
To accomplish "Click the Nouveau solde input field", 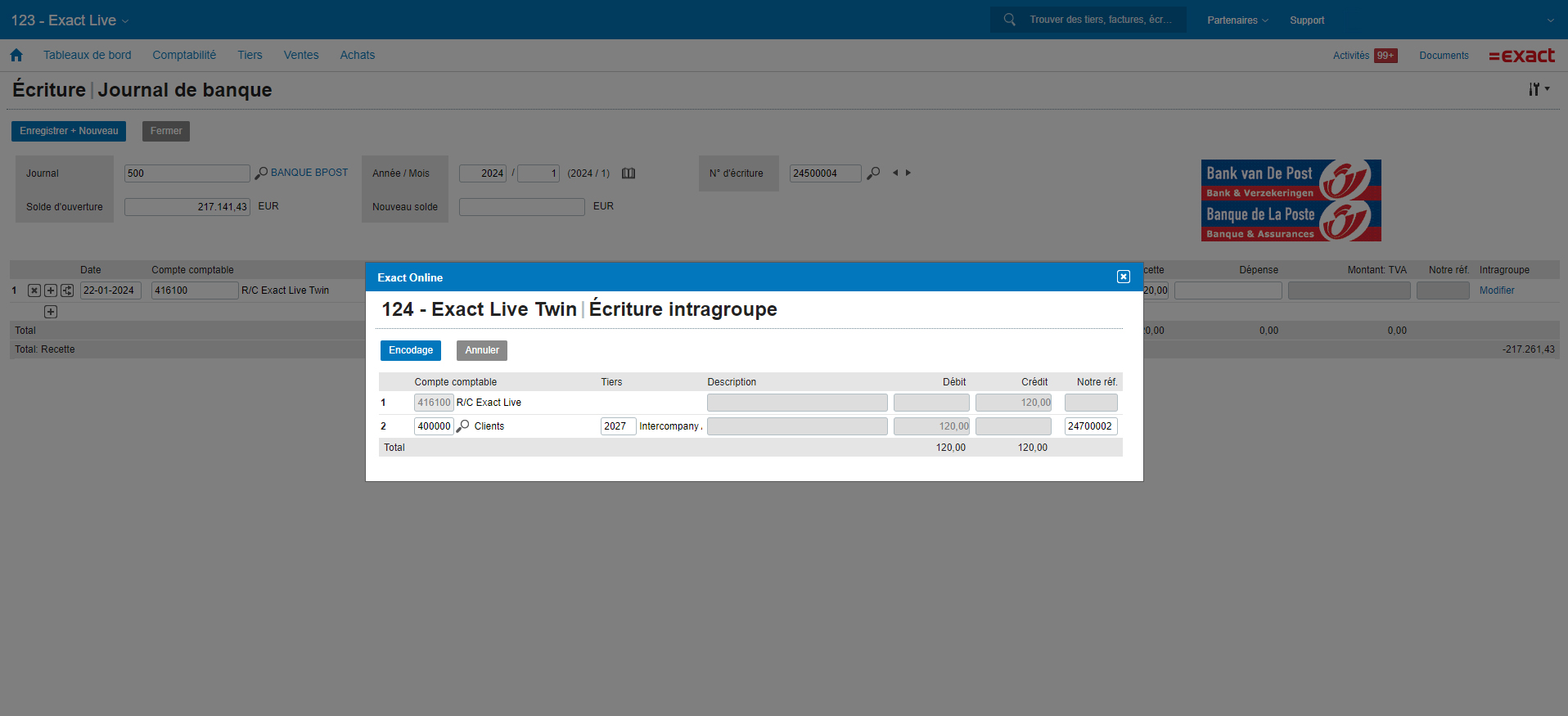I will click(x=521, y=207).
